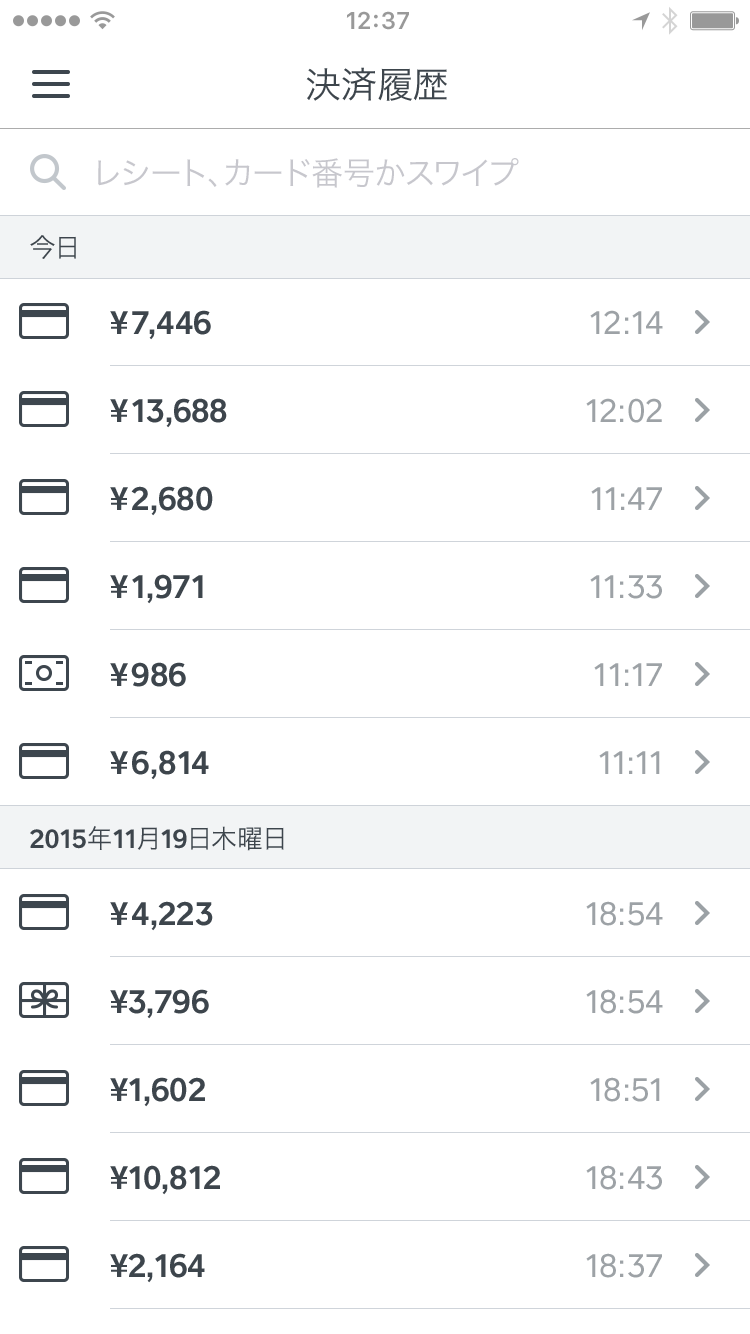Tap the search magnifier icon

pos(48,172)
